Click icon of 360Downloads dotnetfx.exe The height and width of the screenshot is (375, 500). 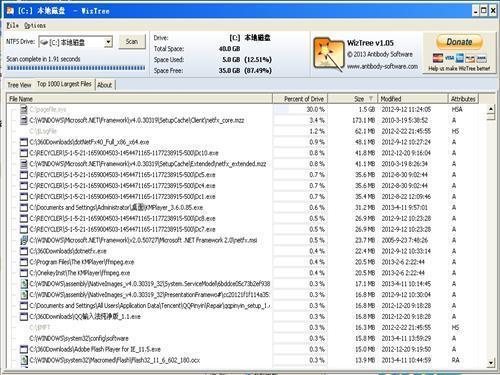24,251
